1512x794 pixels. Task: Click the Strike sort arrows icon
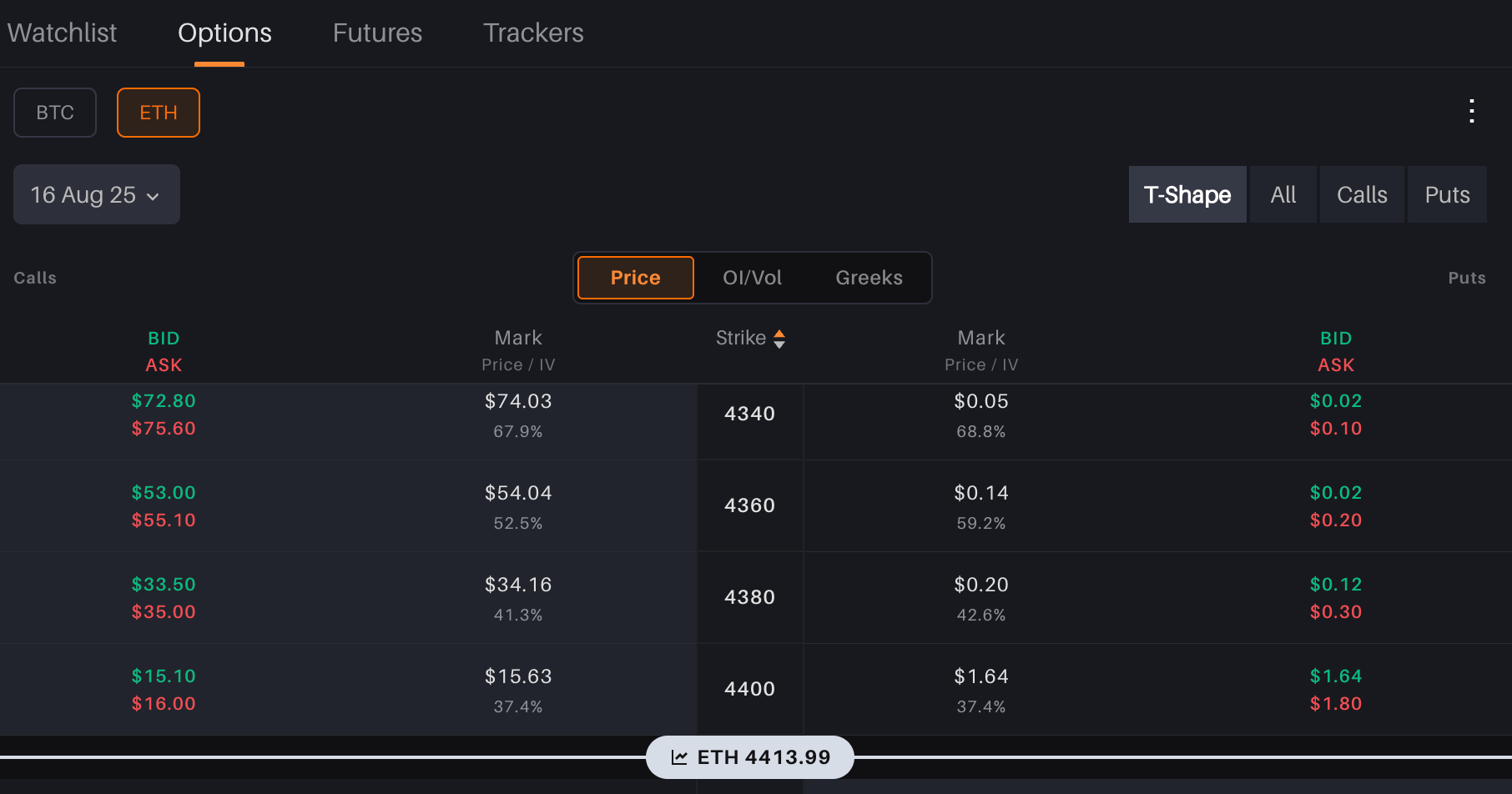pos(779,339)
